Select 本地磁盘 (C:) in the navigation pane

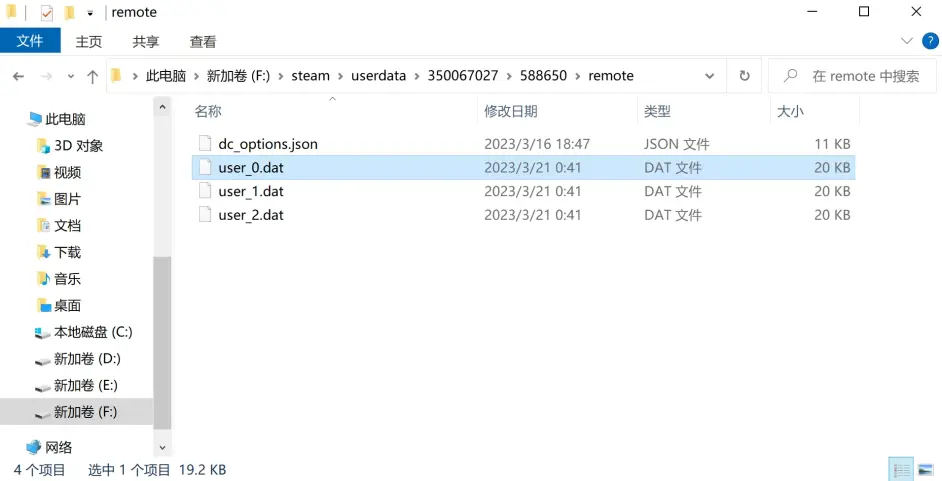pos(92,332)
